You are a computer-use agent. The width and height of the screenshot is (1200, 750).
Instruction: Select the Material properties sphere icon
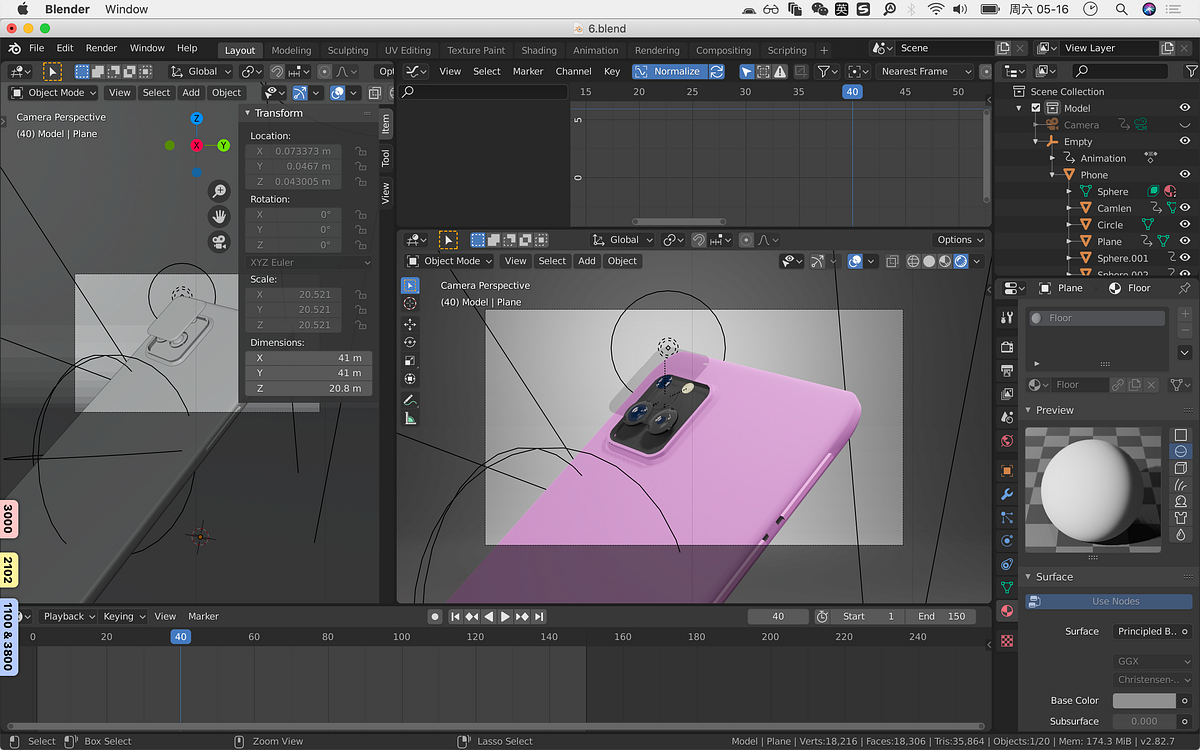coord(1006,610)
